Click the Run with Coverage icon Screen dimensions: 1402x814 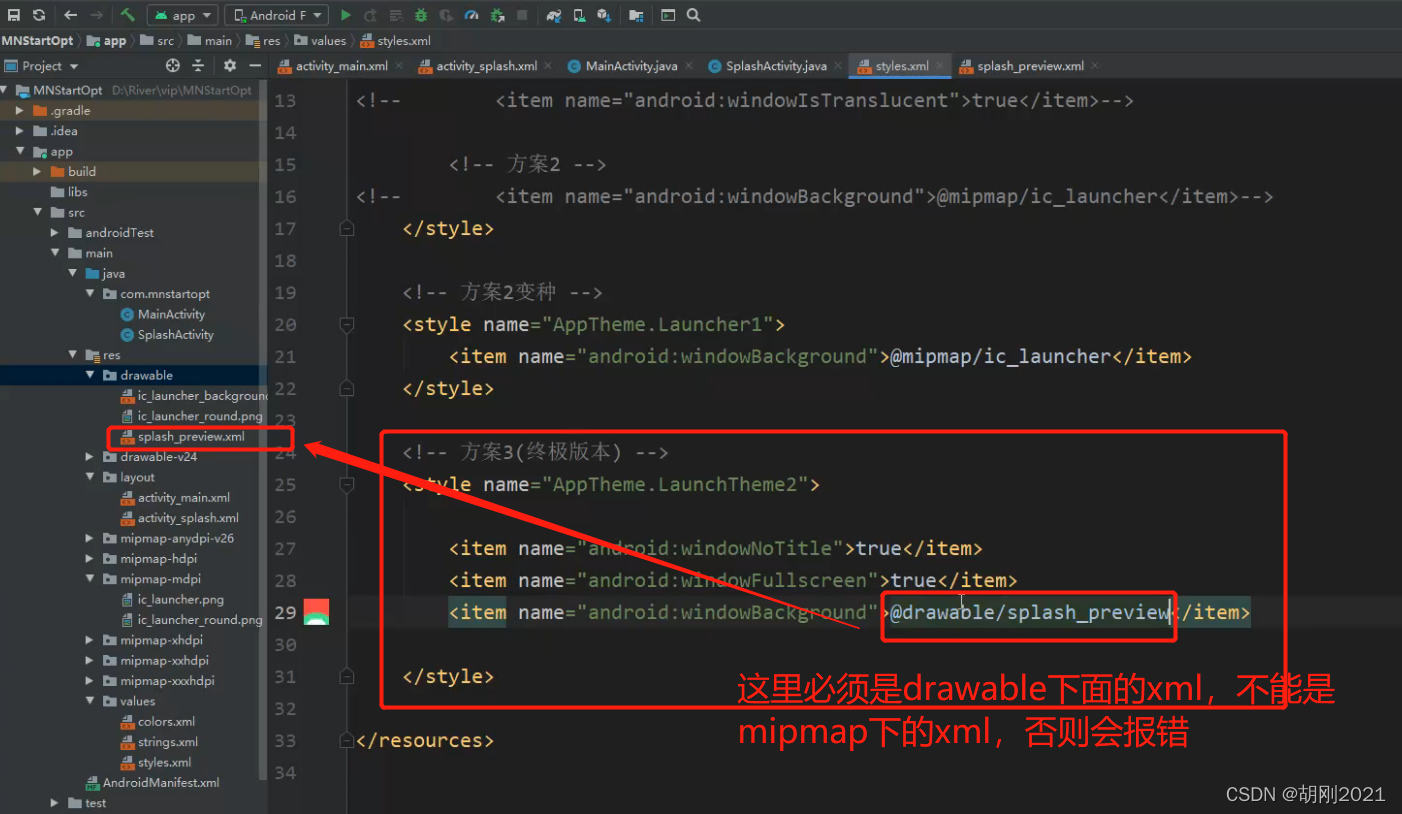coord(446,15)
